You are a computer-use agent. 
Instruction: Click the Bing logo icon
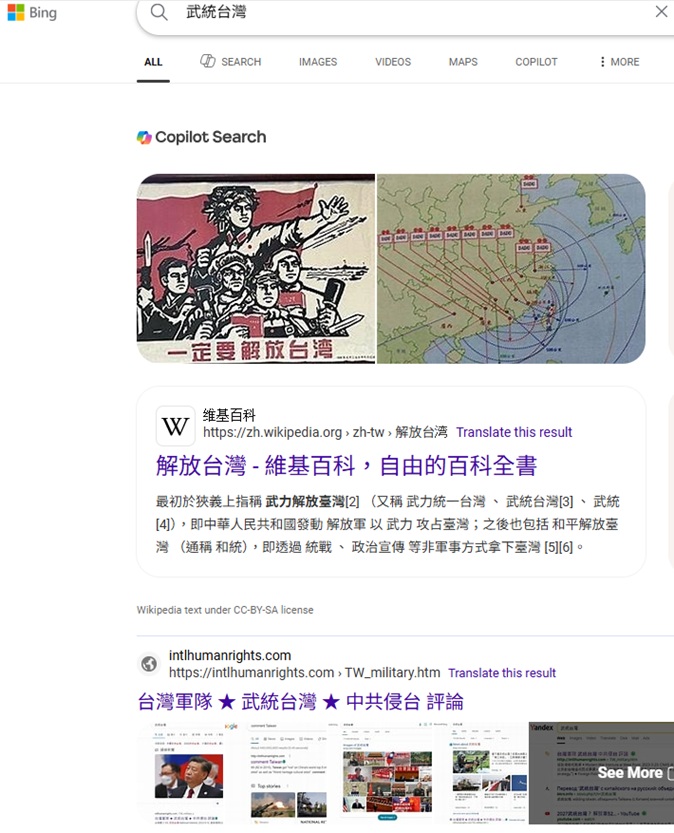point(16,12)
